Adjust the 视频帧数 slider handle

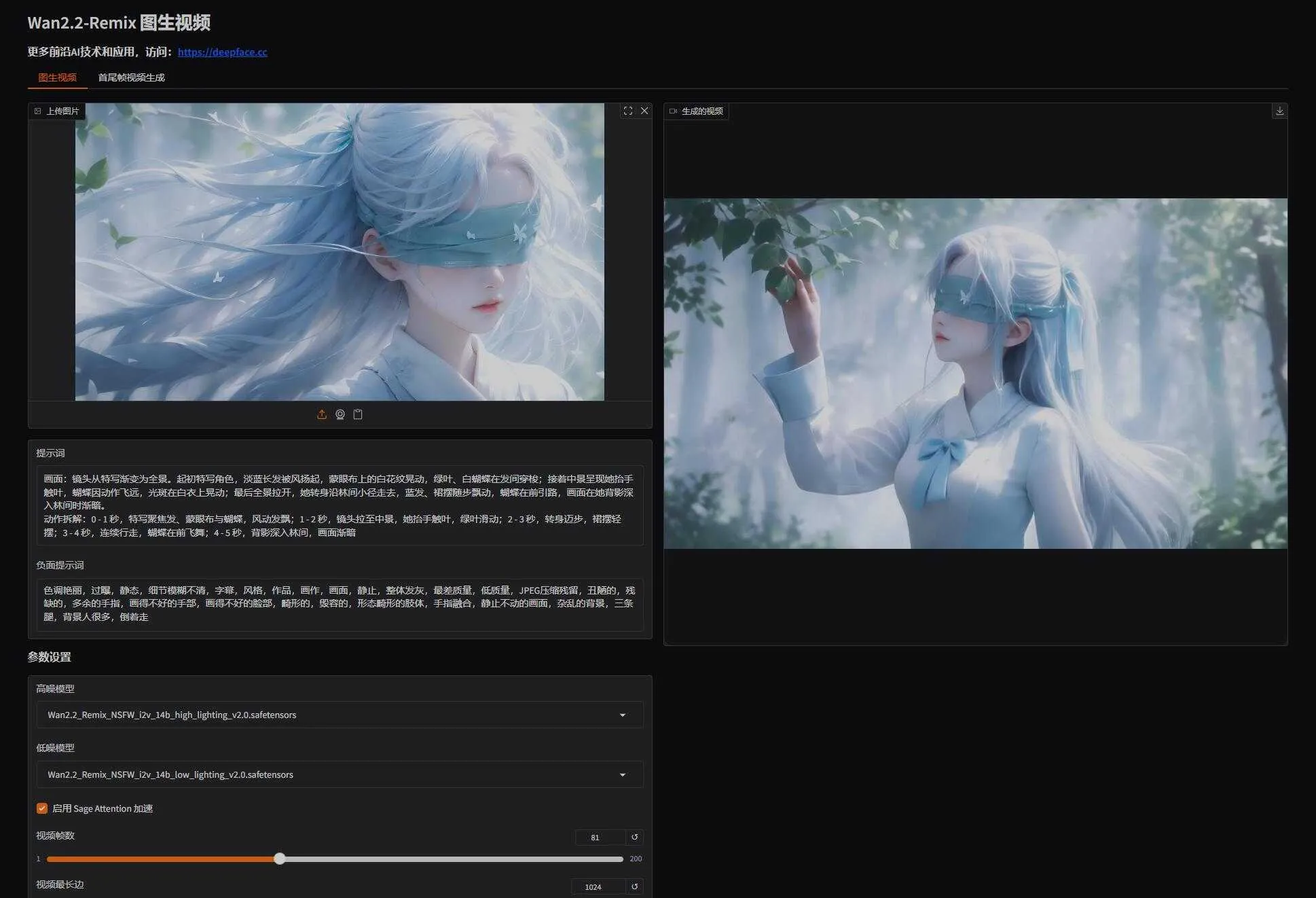pos(280,859)
